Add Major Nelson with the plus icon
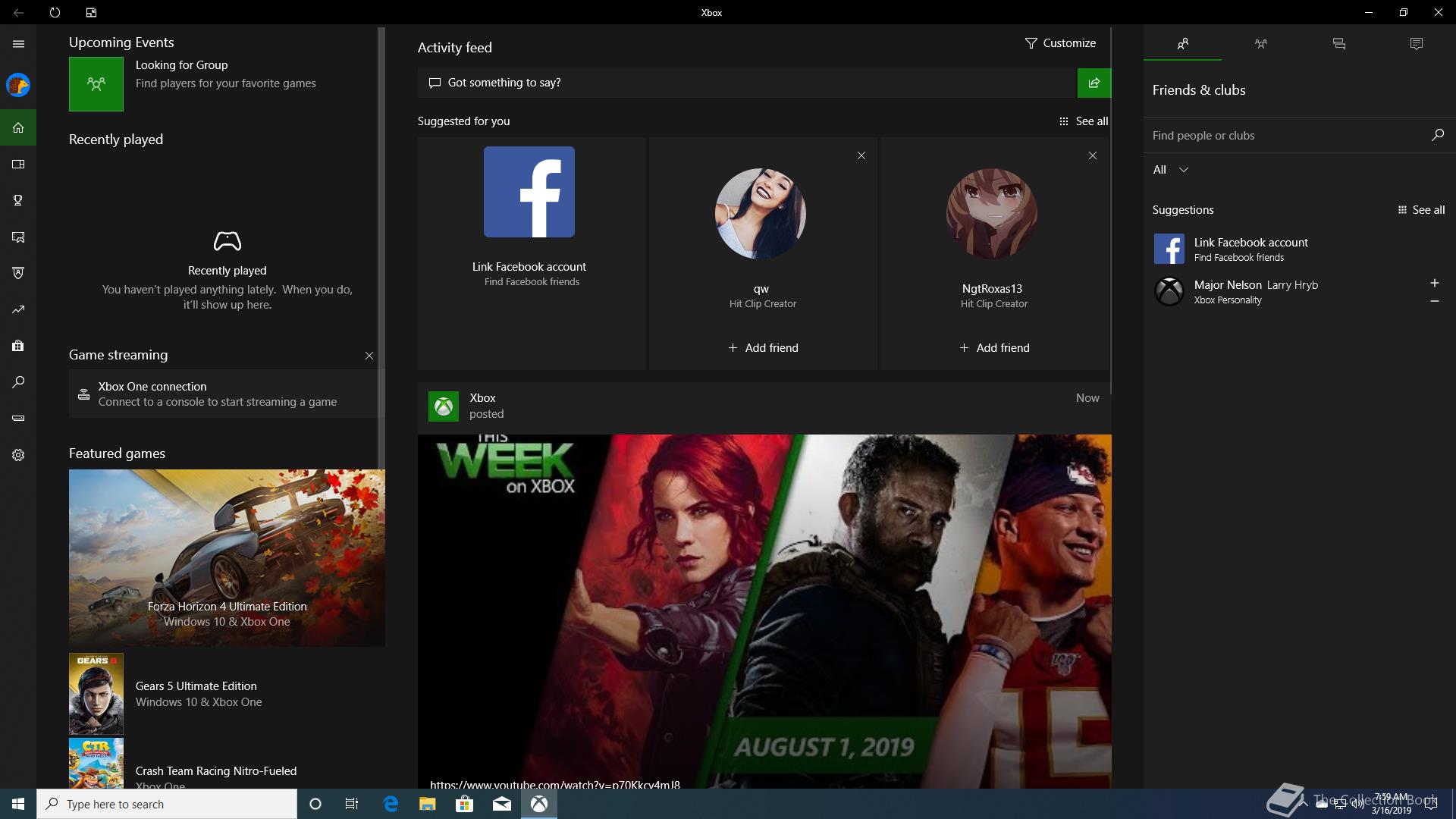Screen dimensions: 1456x819 coord(1434,283)
